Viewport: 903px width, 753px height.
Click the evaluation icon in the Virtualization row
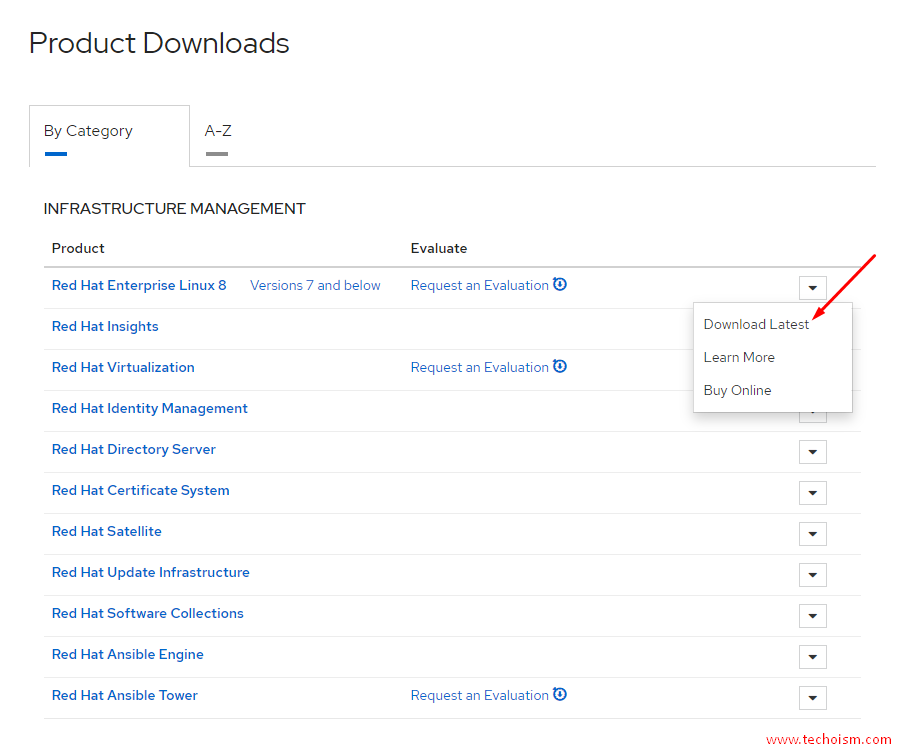560,366
